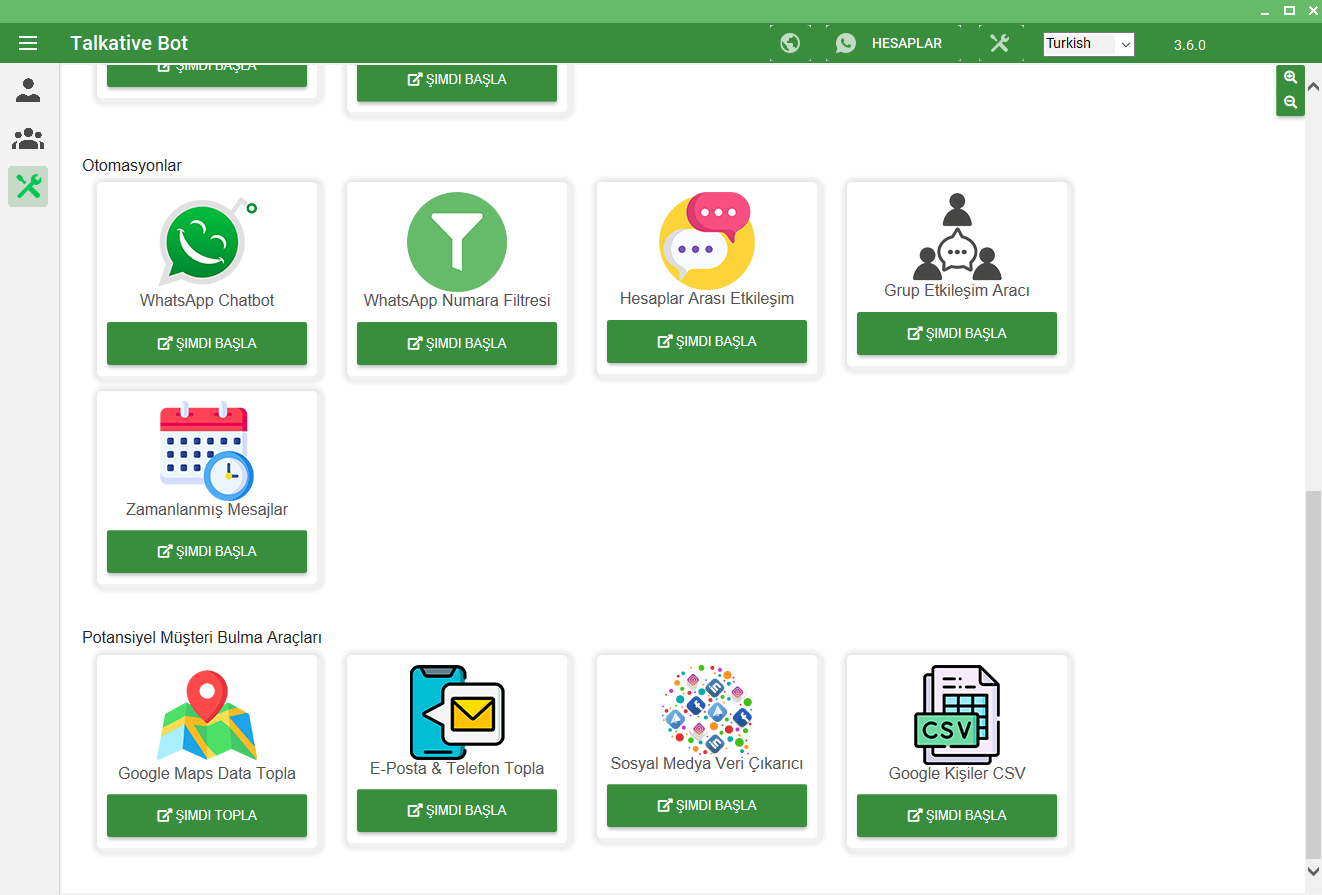The height and width of the screenshot is (895, 1322).
Task: Open HESAPLAR WhatsApp accounts
Action: pos(888,43)
